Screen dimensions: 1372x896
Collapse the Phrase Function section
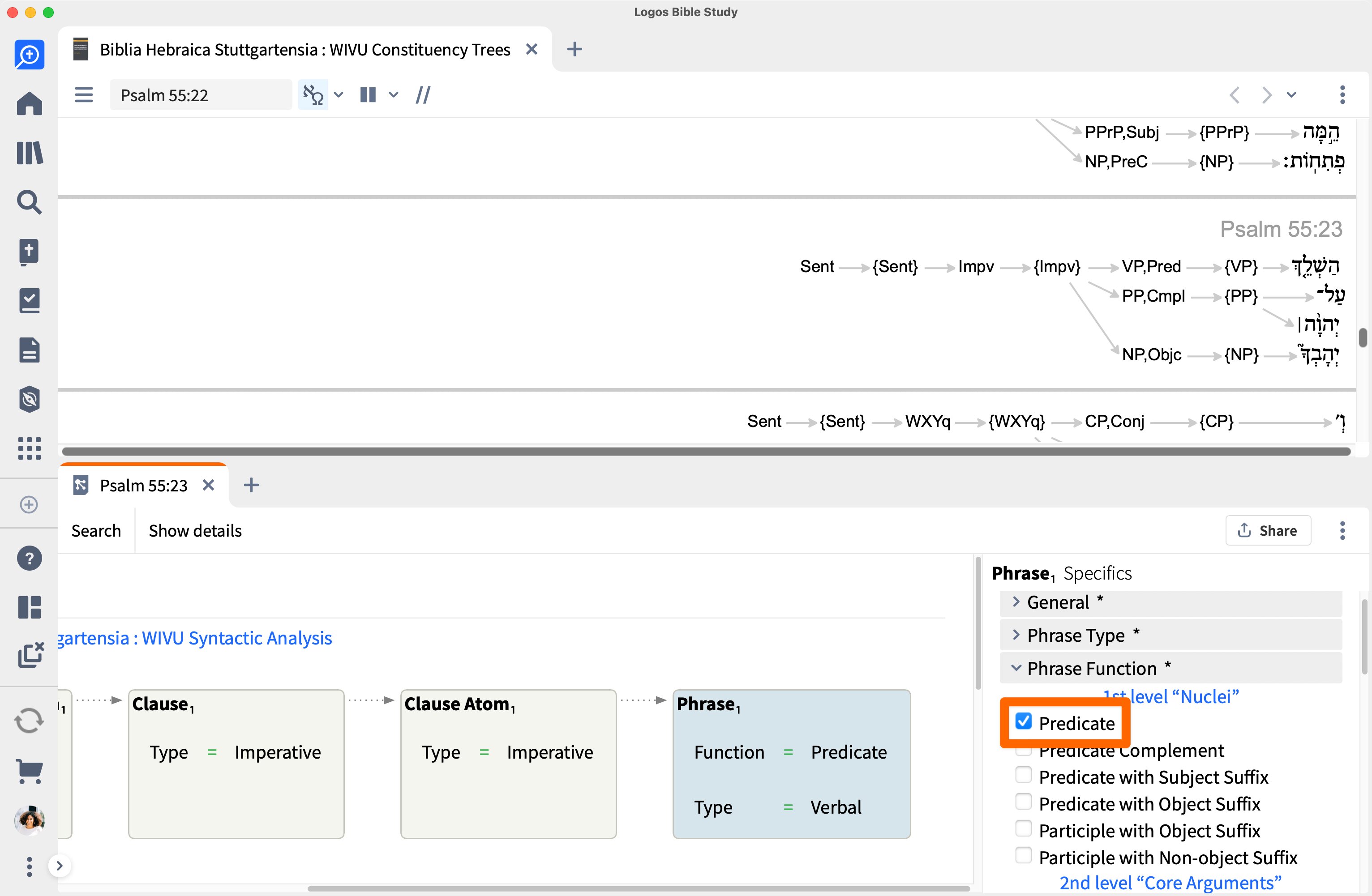click(1170, 668)
